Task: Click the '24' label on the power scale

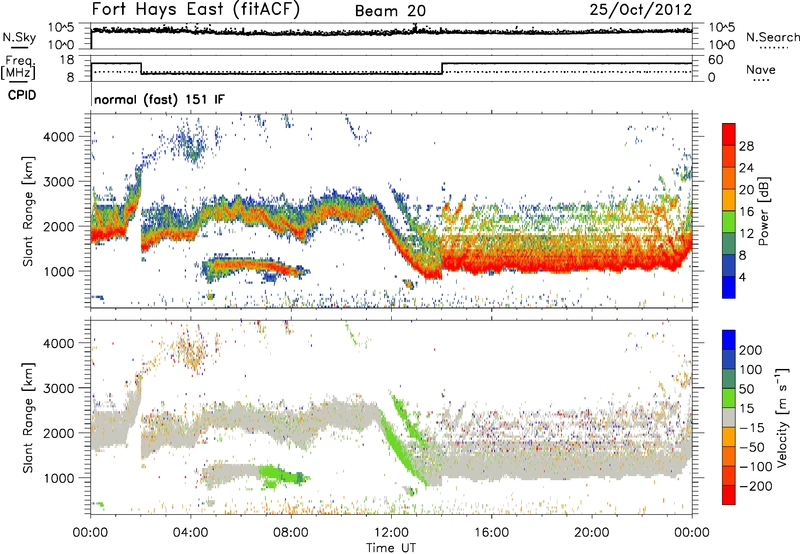Action: point(746,168)
